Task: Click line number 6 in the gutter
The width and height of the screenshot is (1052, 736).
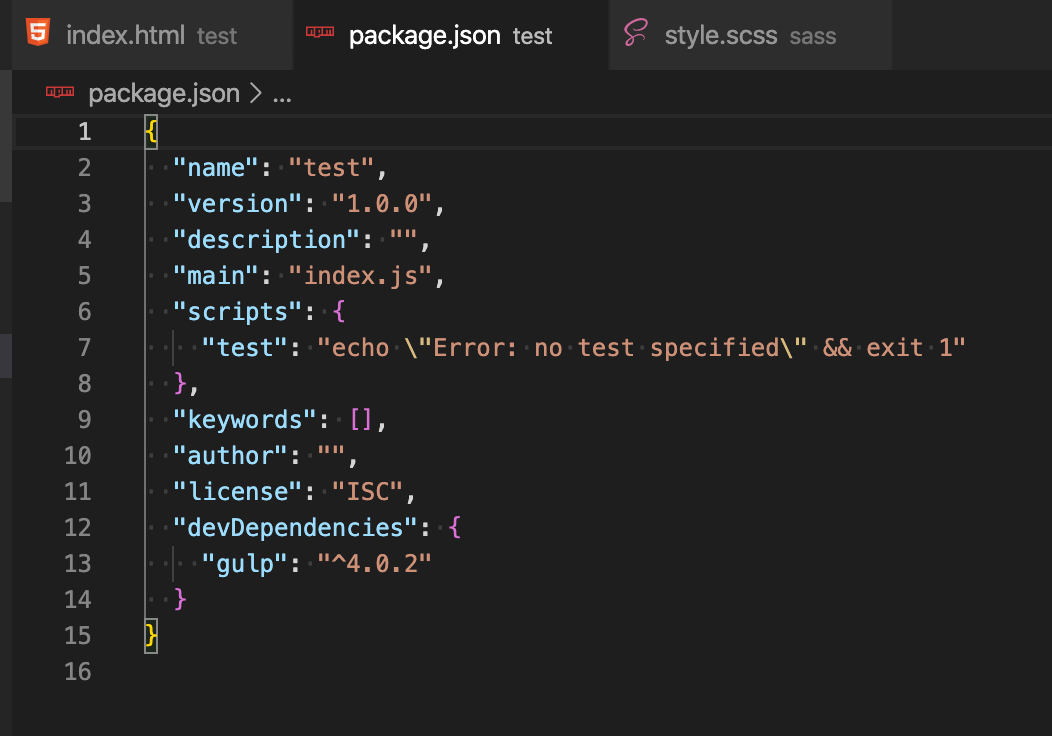Action: tap(83, 312)
